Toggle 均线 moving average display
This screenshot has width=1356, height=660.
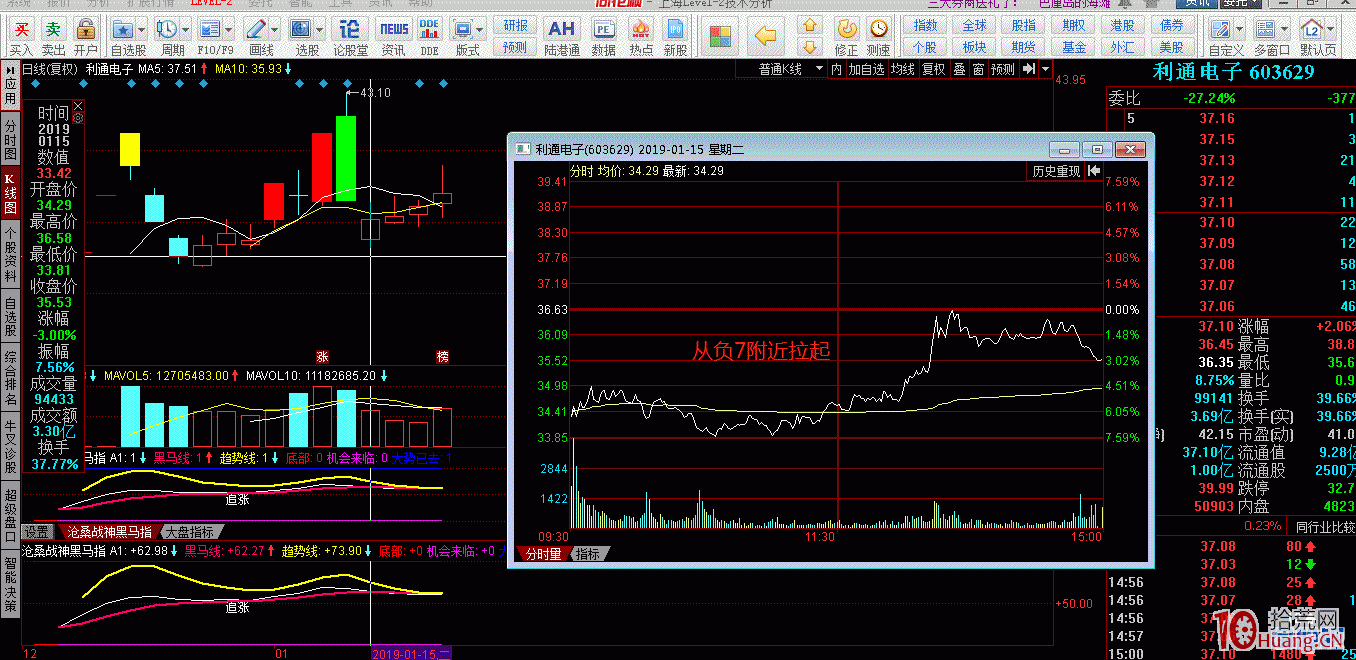(903, 69)
